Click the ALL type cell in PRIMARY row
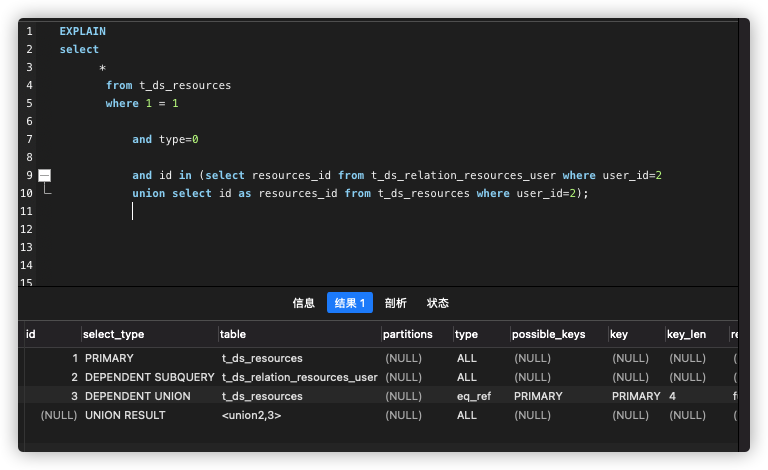 467,358
